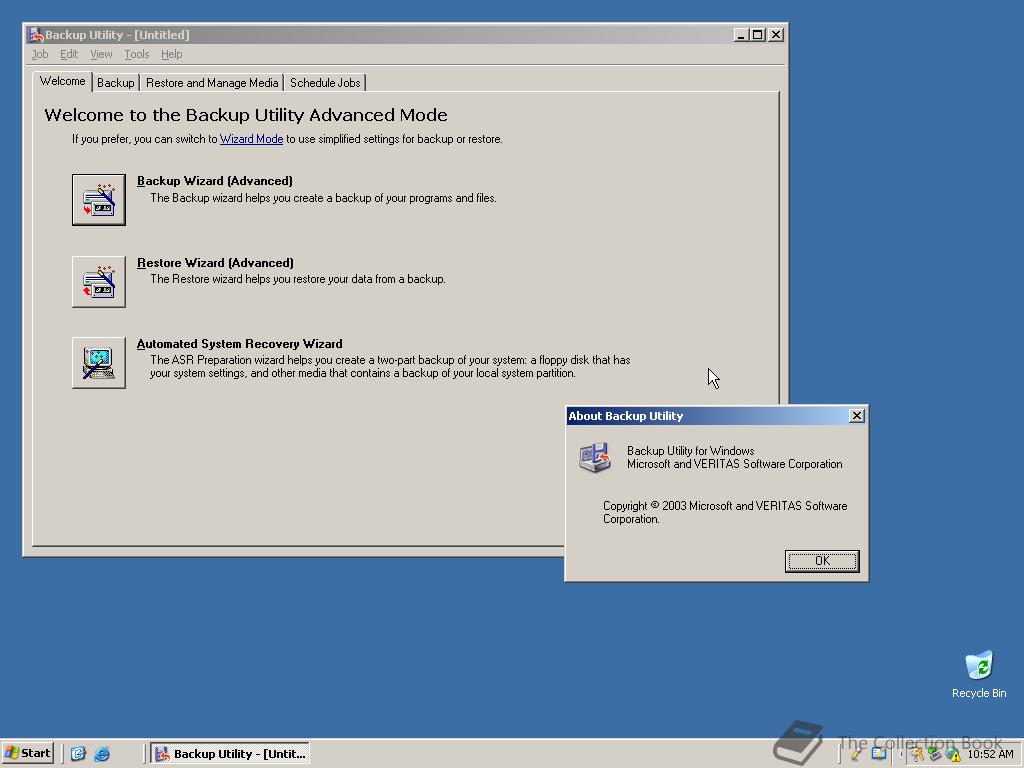This screenshot has height=768, width=1024.
Task: Click the backup icon in About dialog
Action: 594,457
